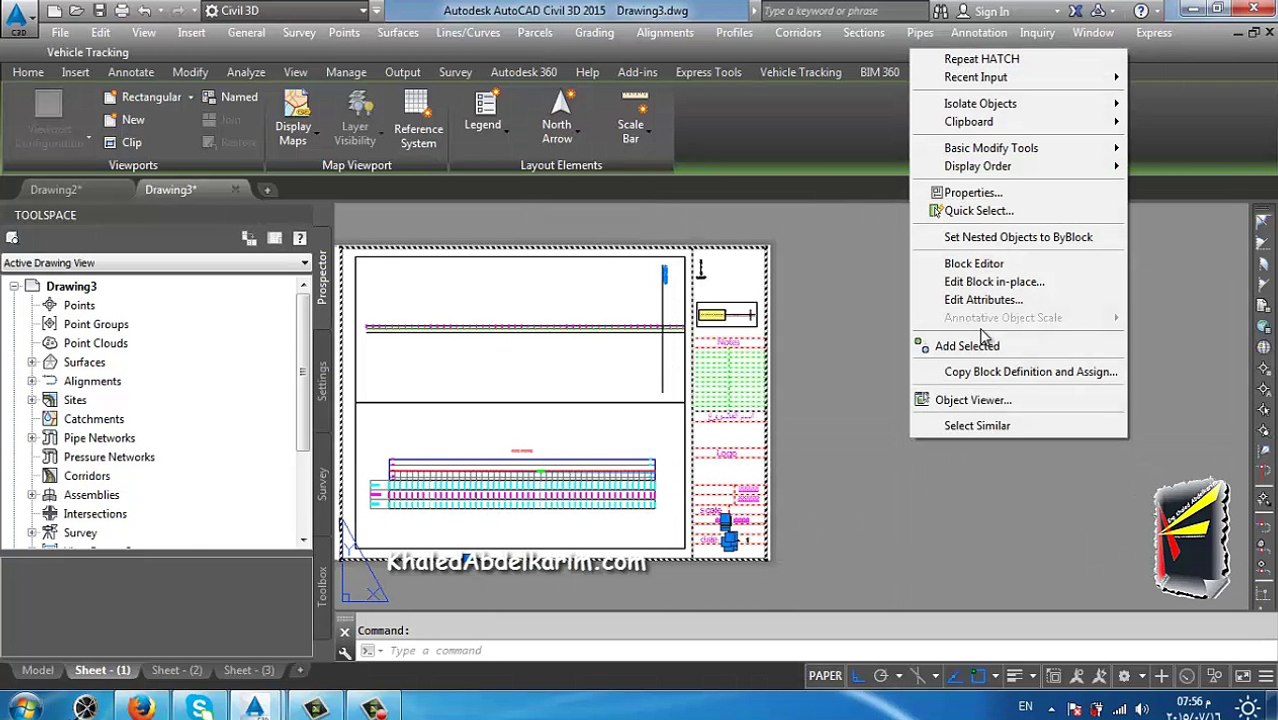Click the Toolspace master view icon
1278x720 pixels.
pyautogui.click(x=12, y=238)
